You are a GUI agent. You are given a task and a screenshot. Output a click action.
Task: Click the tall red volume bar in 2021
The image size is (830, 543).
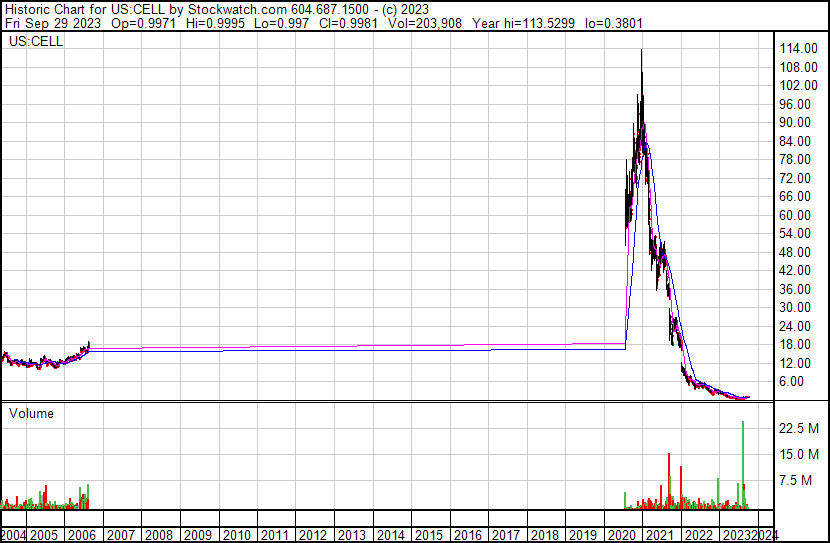[668, 482]
